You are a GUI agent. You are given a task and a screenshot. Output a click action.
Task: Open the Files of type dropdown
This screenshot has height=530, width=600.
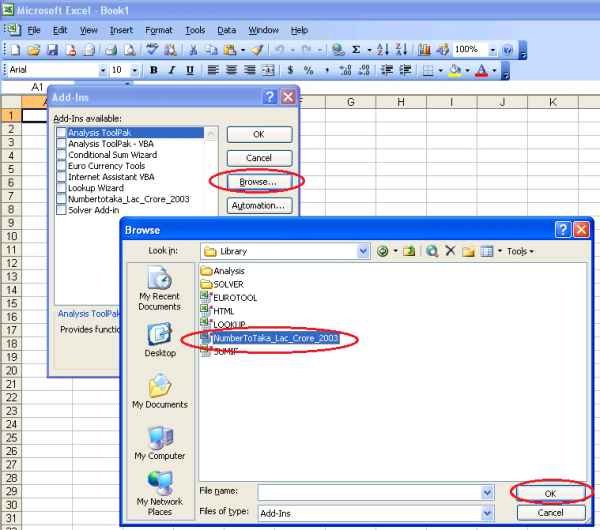487,513
